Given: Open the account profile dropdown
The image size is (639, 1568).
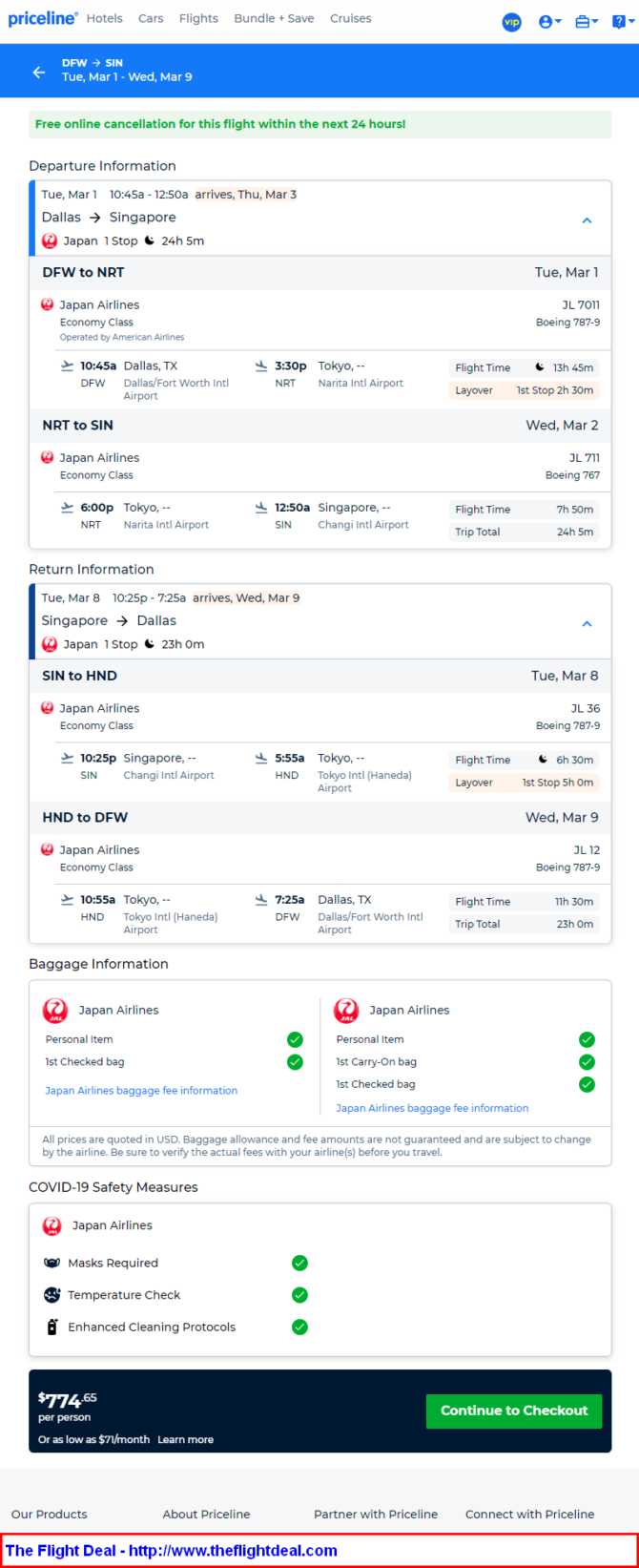Looking at the screenshot, I should coord(549,21).
